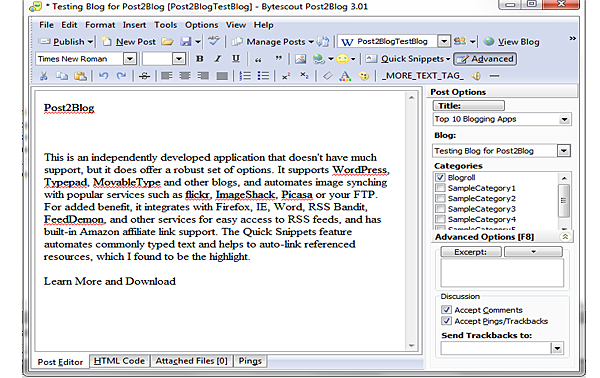
Task: Click the Underline formatting icon
Action: pos(236,59)
